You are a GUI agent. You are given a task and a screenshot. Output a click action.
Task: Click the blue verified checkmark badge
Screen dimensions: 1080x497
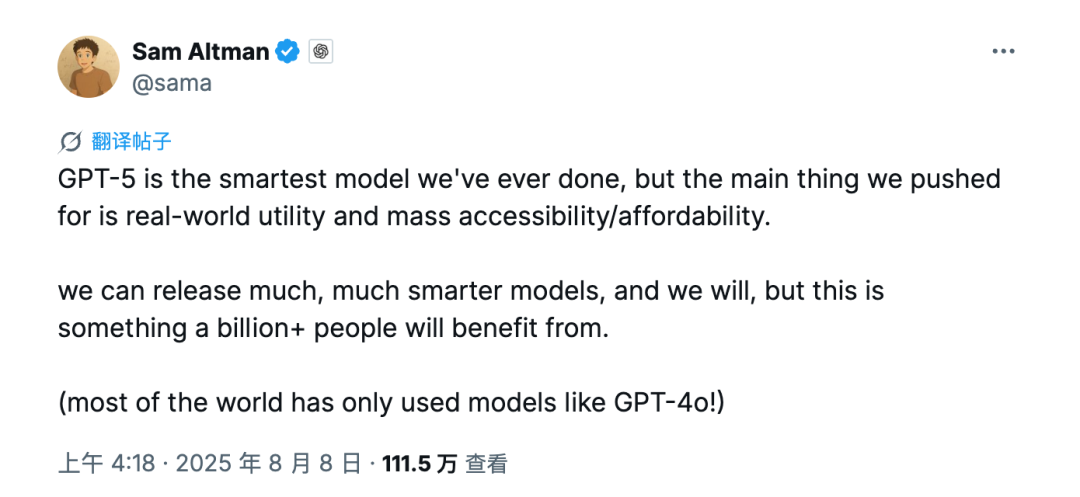(287, 52)
